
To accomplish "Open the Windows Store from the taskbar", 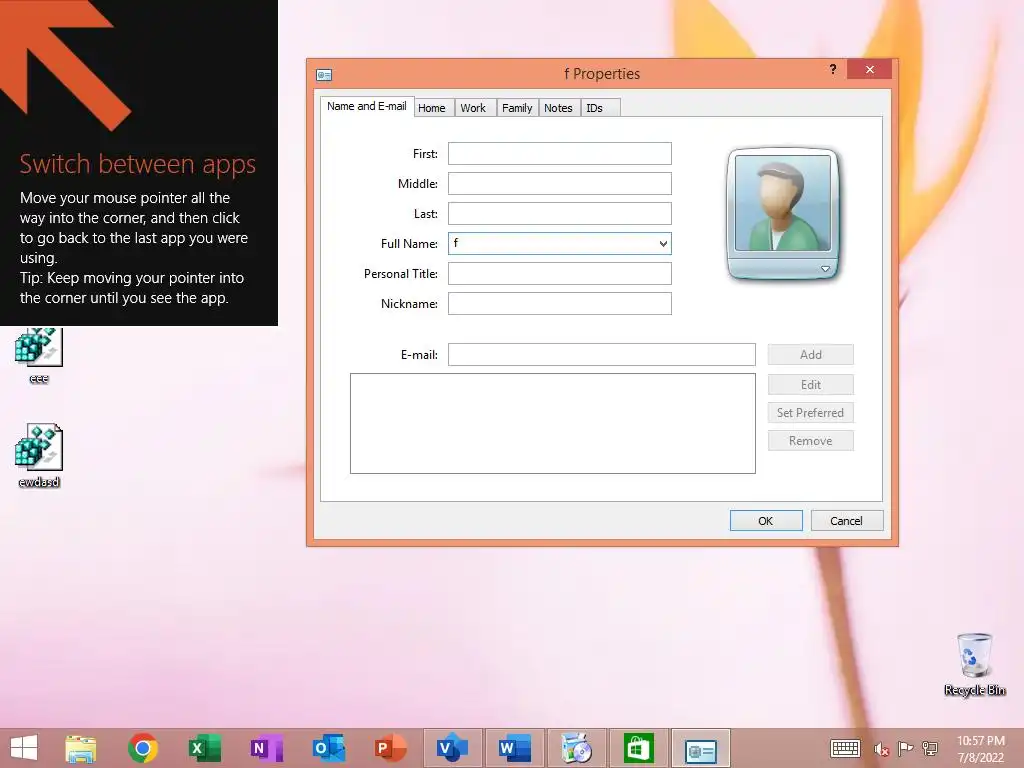I will (x=638, y=748).
